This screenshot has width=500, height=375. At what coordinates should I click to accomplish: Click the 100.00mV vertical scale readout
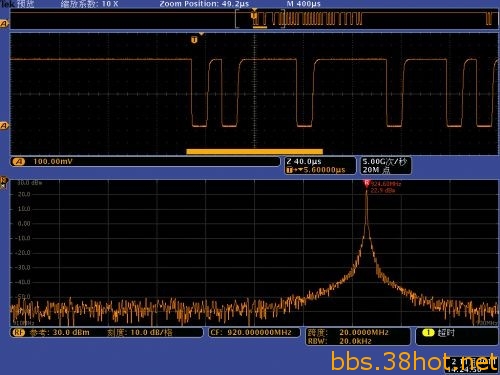53,162
